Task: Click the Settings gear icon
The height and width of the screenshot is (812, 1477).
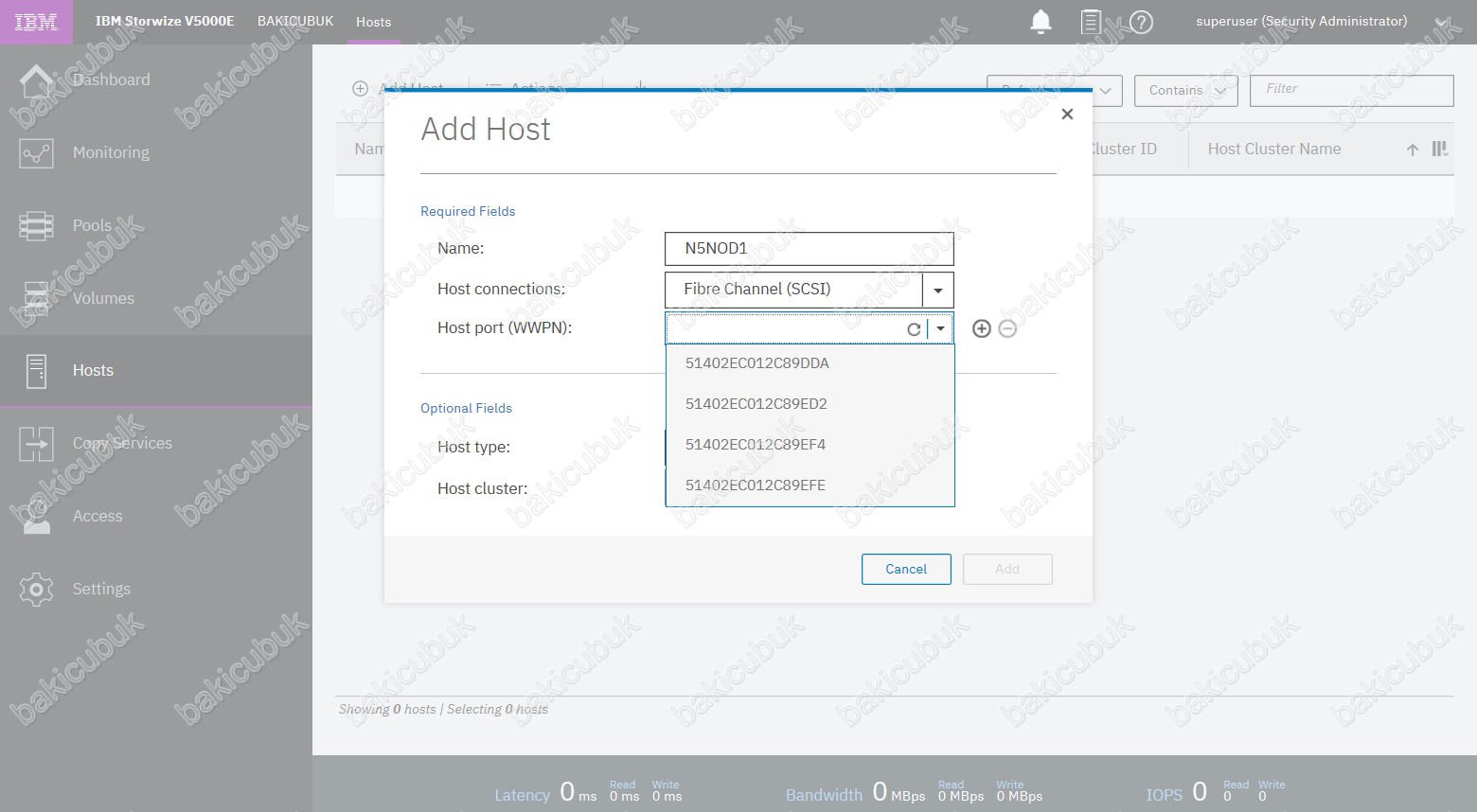Action: tap(36, 590)
